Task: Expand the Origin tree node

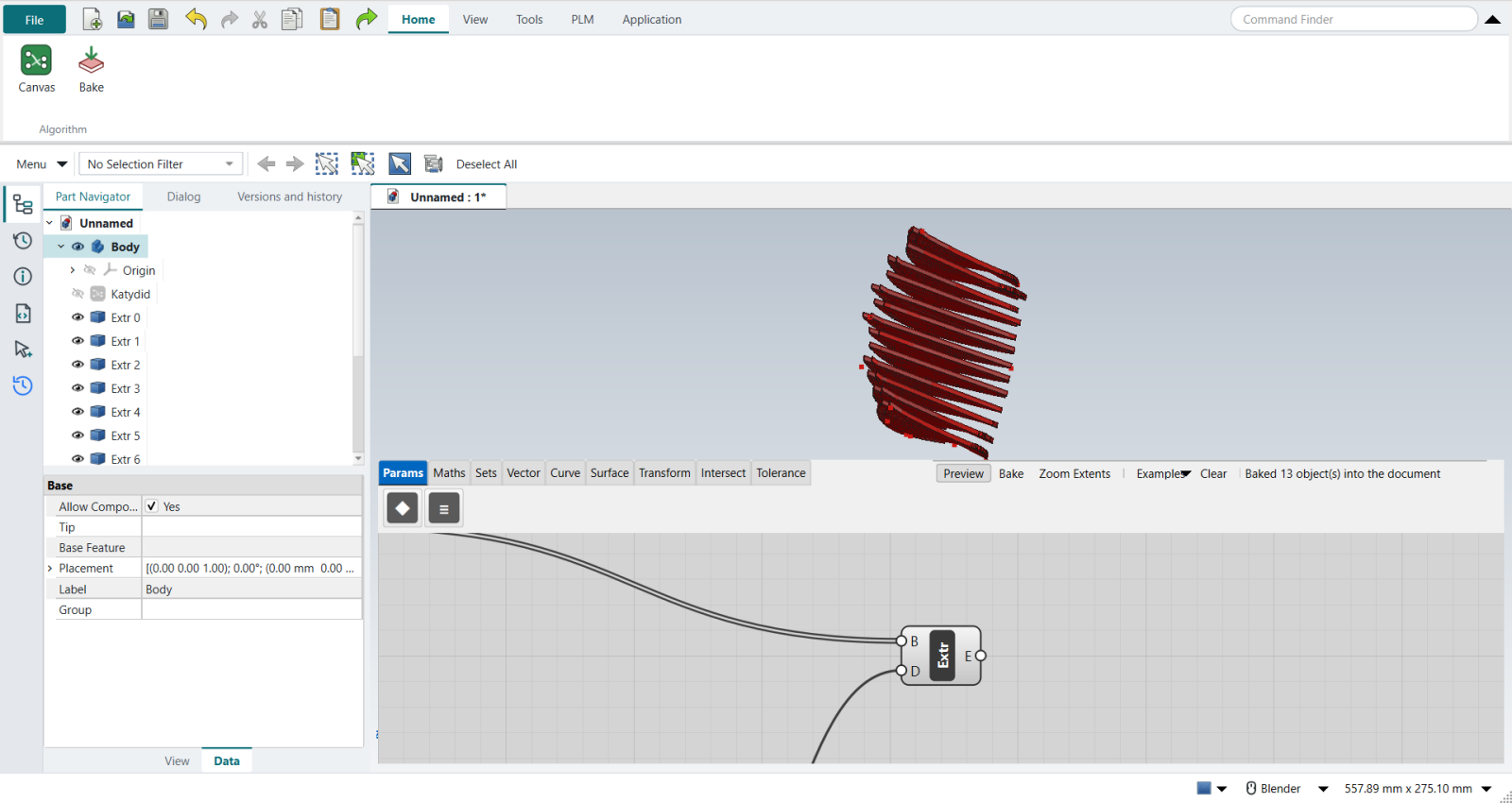Action: click(73, 270)
